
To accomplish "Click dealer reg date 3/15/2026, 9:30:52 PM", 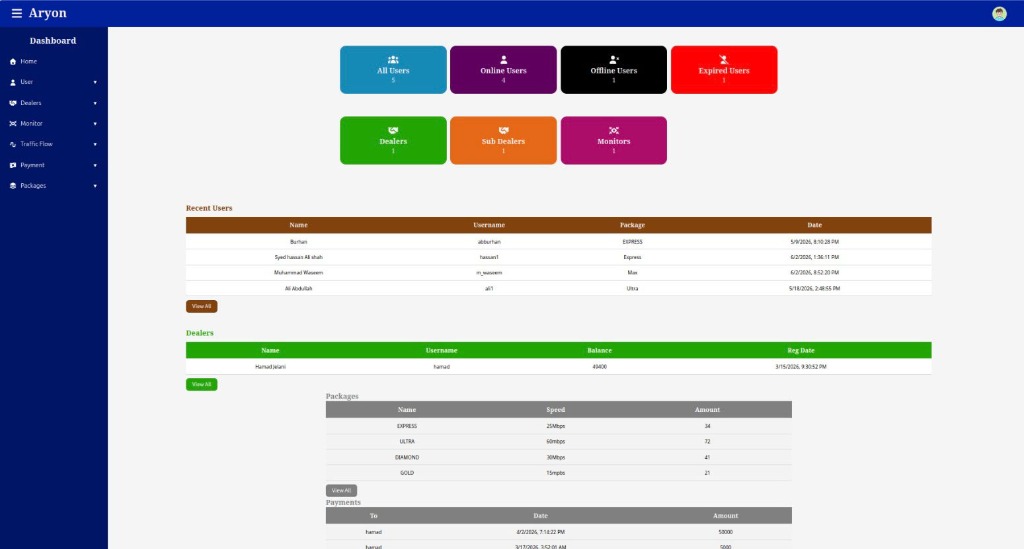I will click(x=801, y=367).
